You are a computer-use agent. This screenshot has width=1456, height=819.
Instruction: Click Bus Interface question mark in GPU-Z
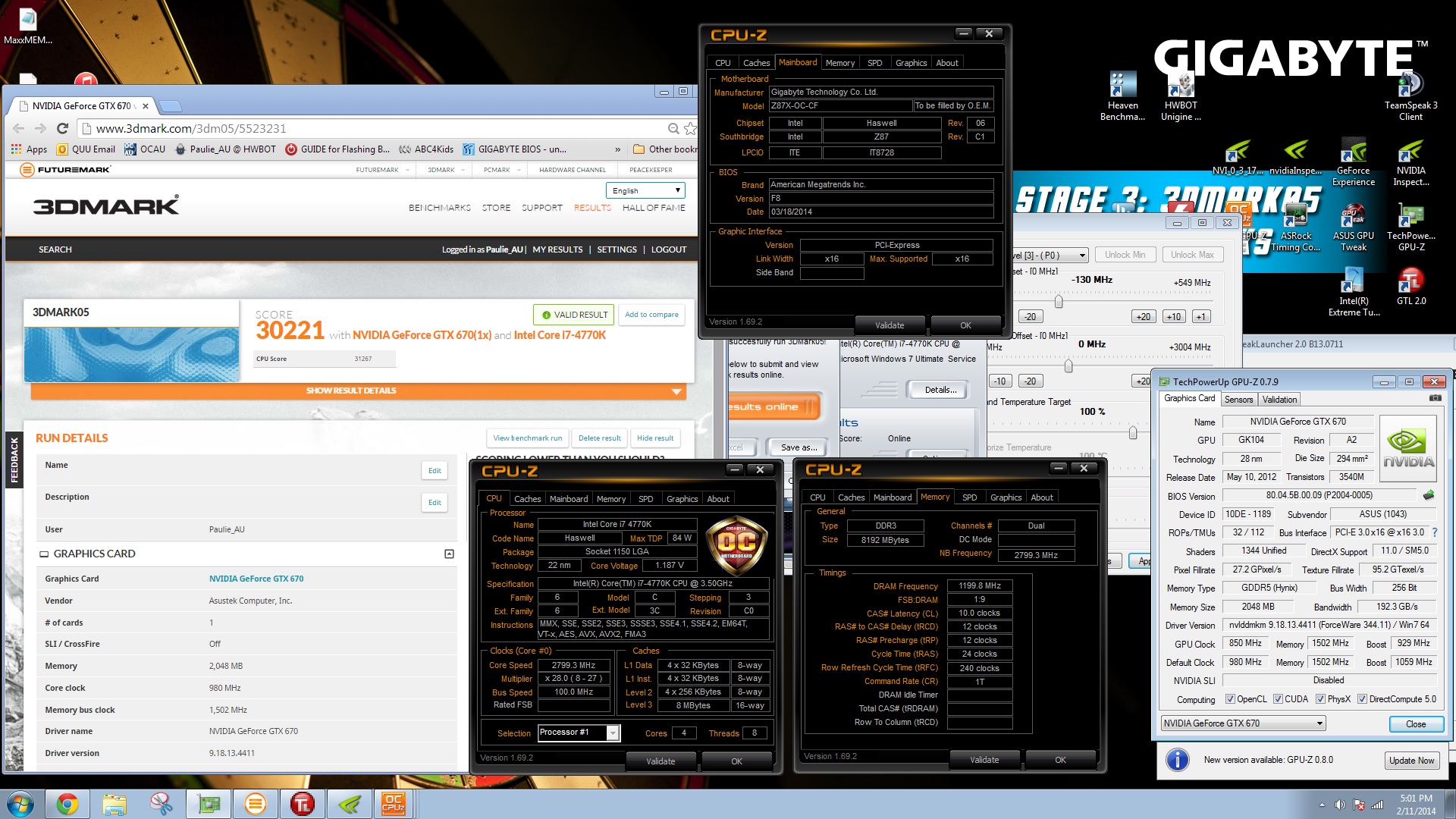coord(1435,532)
